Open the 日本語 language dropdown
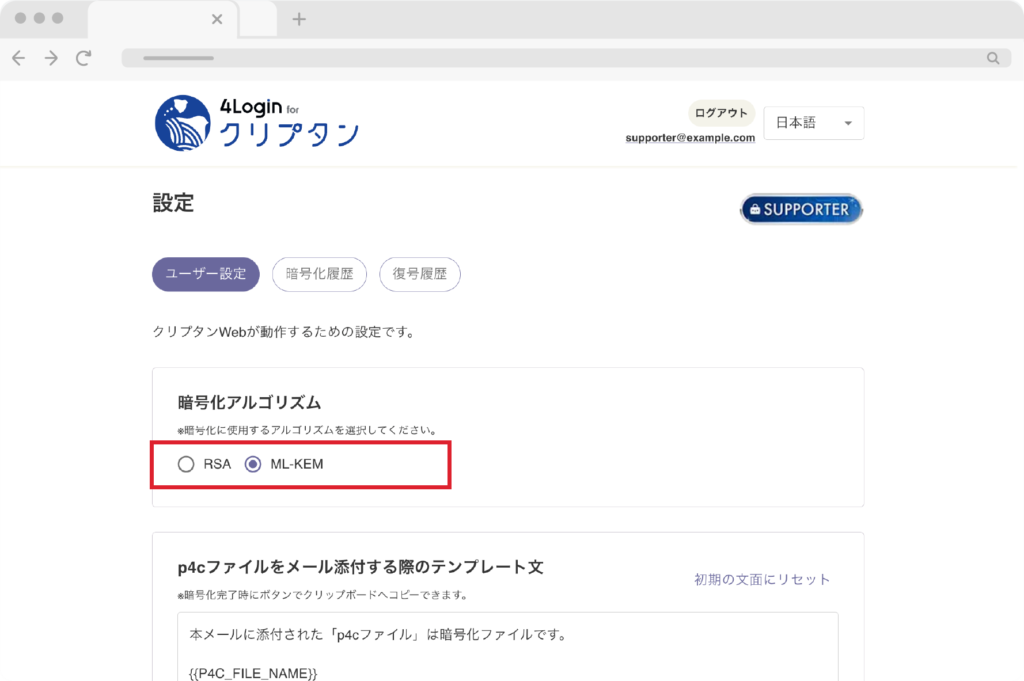Screen dimensions: 1024x681 point(813,123)
